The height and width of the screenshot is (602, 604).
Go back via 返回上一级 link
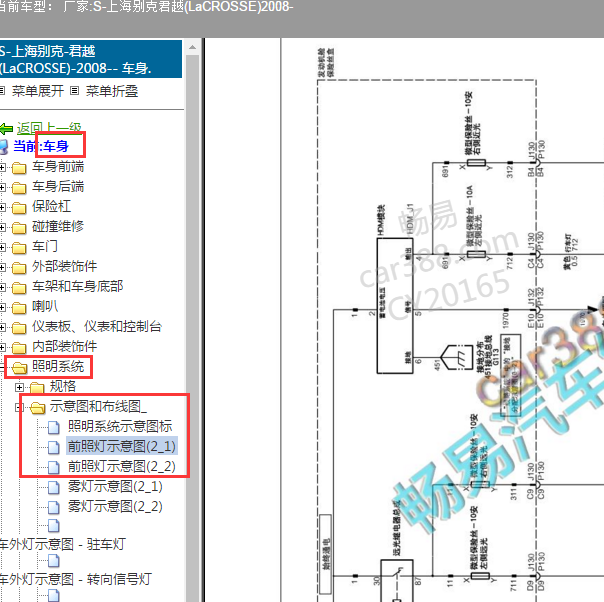click(x=49, y=128)
